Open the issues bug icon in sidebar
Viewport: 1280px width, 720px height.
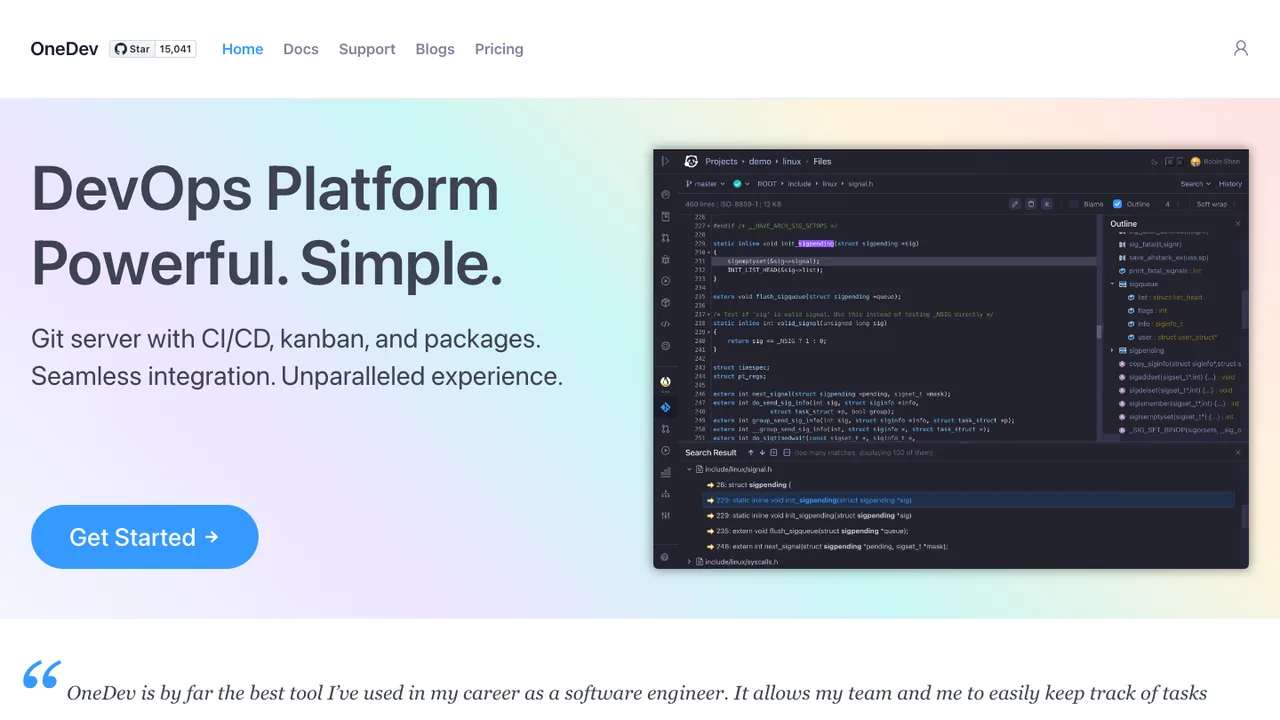click(666, 259)
